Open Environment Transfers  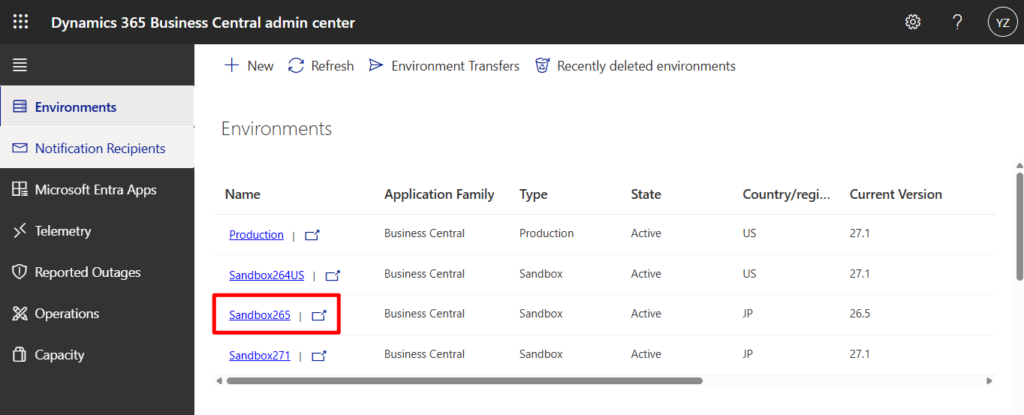(444, 65)
